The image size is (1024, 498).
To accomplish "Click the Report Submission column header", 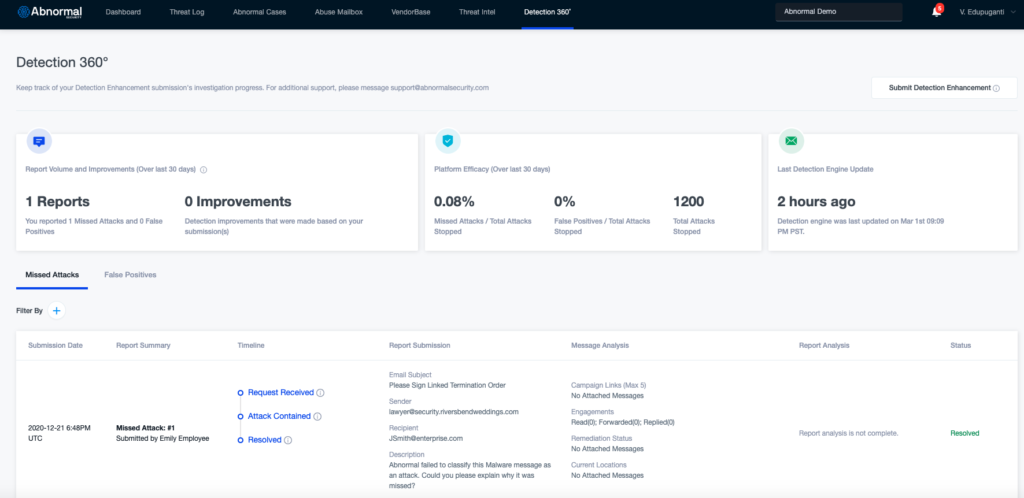I will pos(419,345).
